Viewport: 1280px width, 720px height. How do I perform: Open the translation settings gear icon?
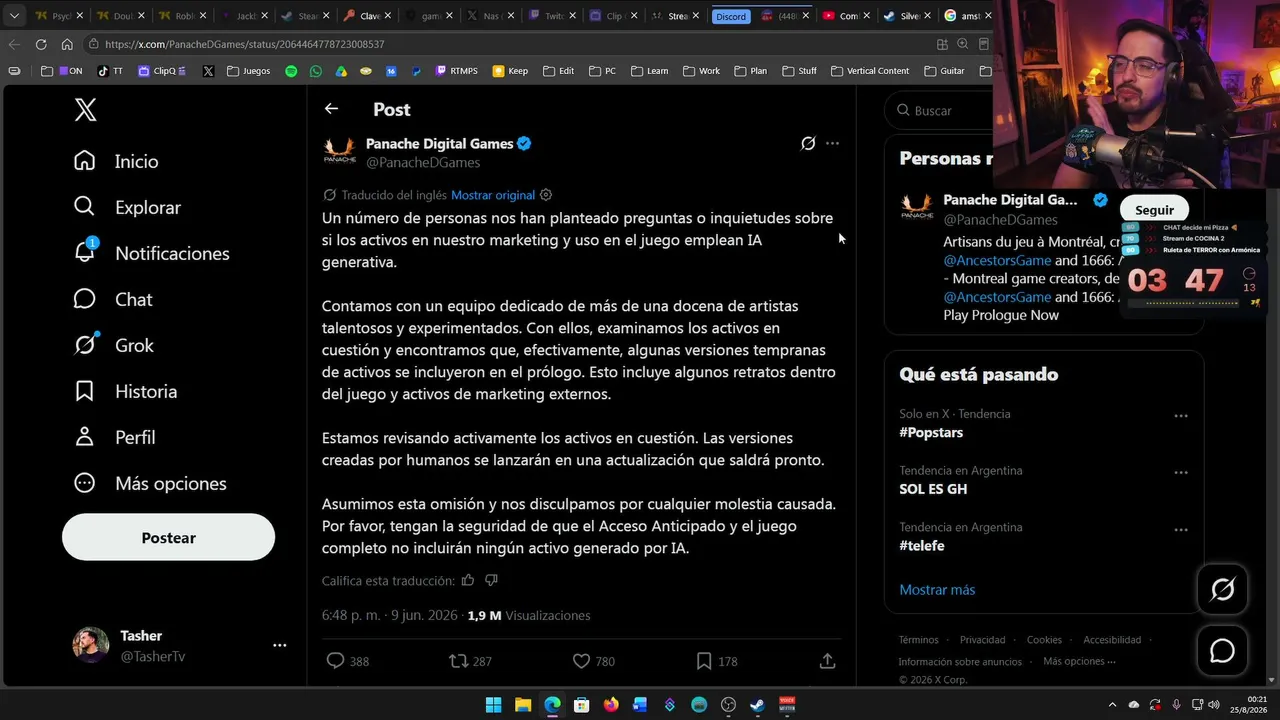click(x=546, y=195)
